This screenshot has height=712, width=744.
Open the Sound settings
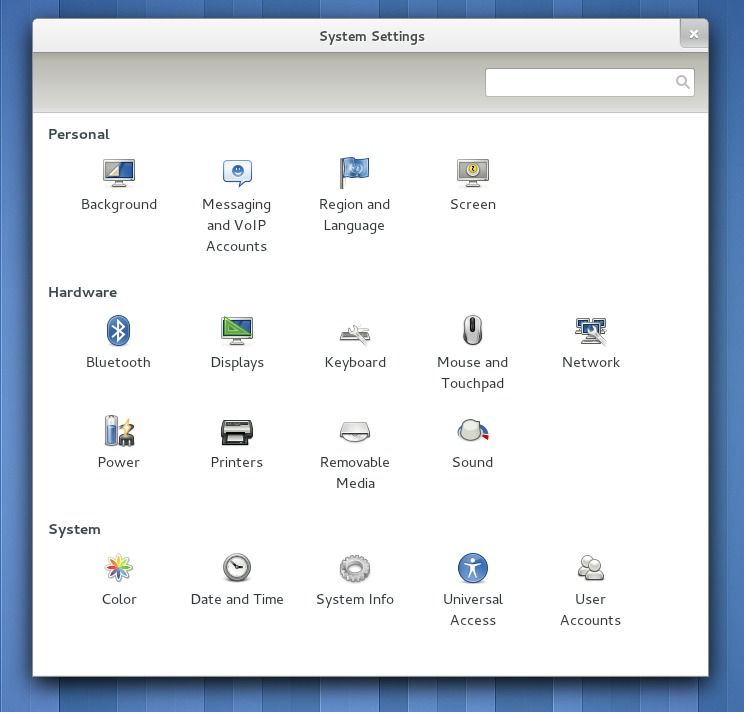[x=472, y=431]
